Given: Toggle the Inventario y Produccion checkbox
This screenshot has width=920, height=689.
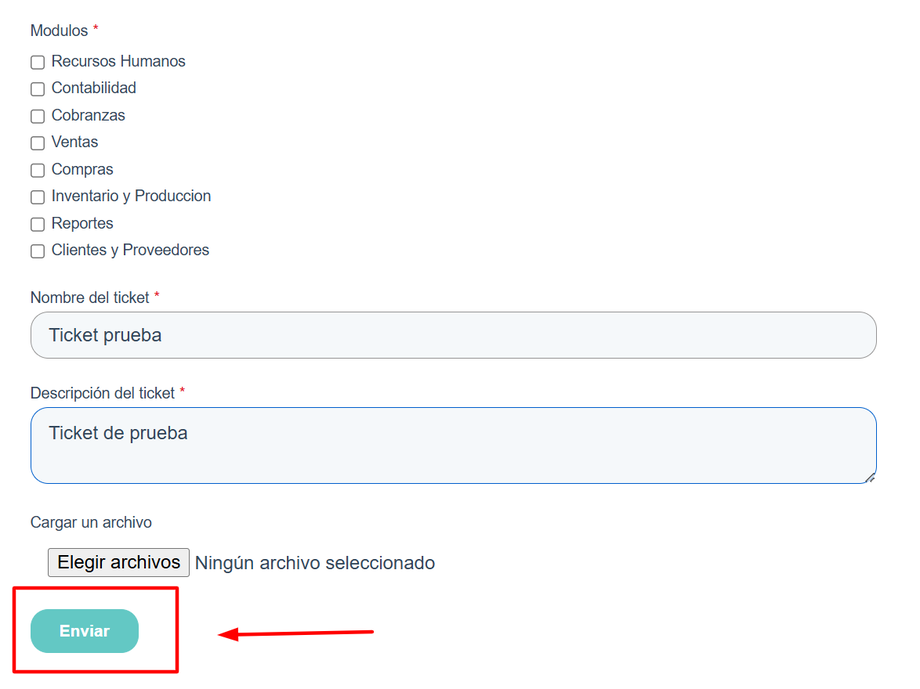Looking at the screenshot, I should (38, 197).
